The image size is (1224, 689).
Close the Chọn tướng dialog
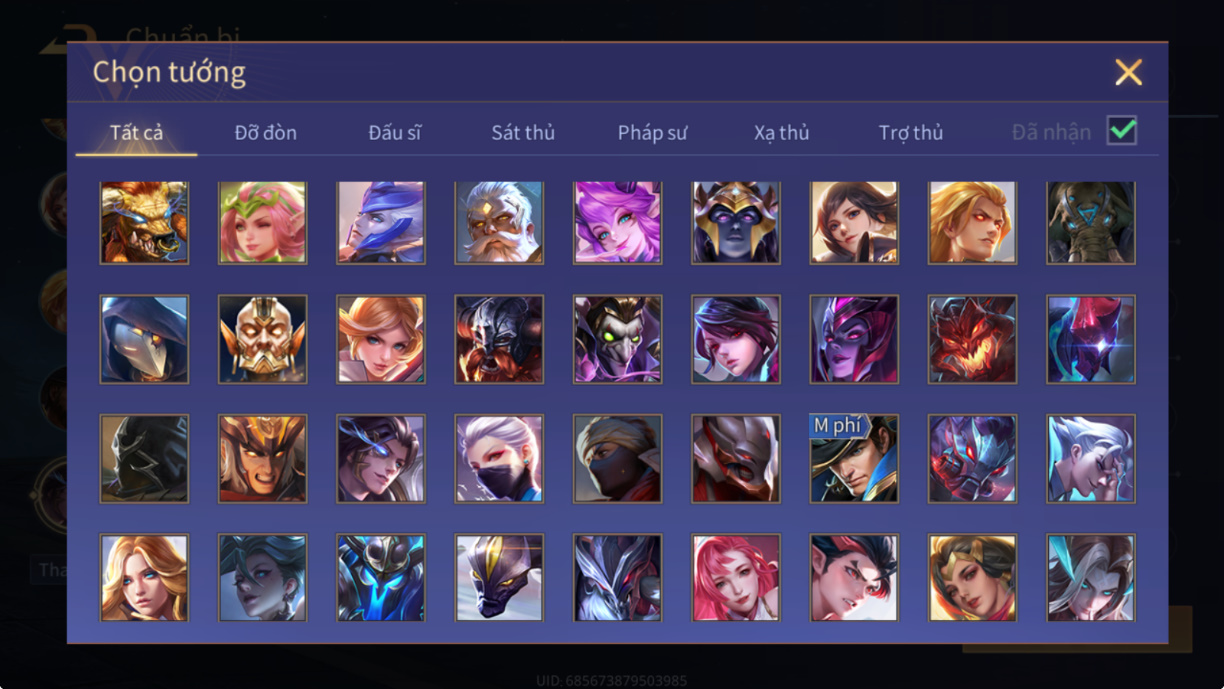1128,72
